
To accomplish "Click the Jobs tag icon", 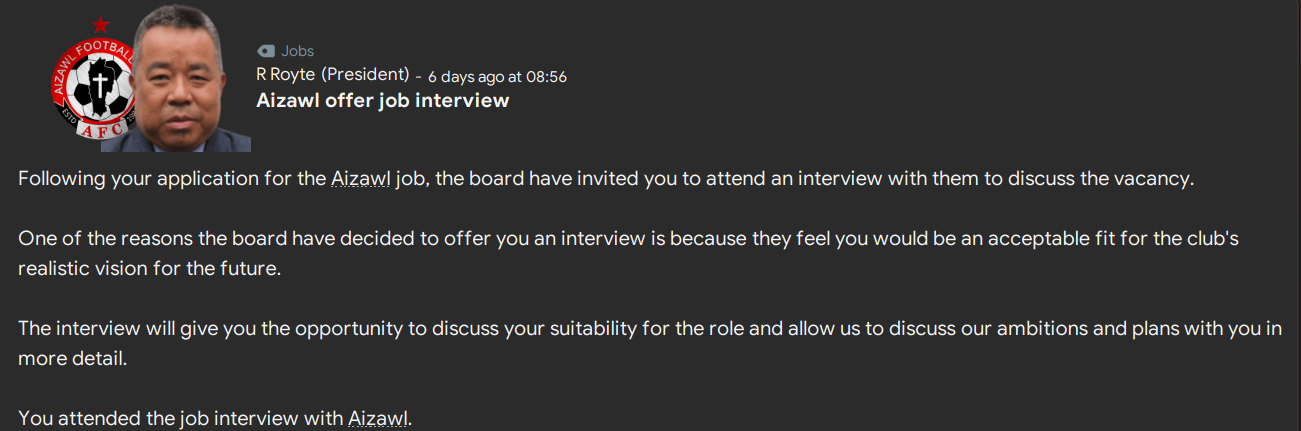I will [265, 51].
